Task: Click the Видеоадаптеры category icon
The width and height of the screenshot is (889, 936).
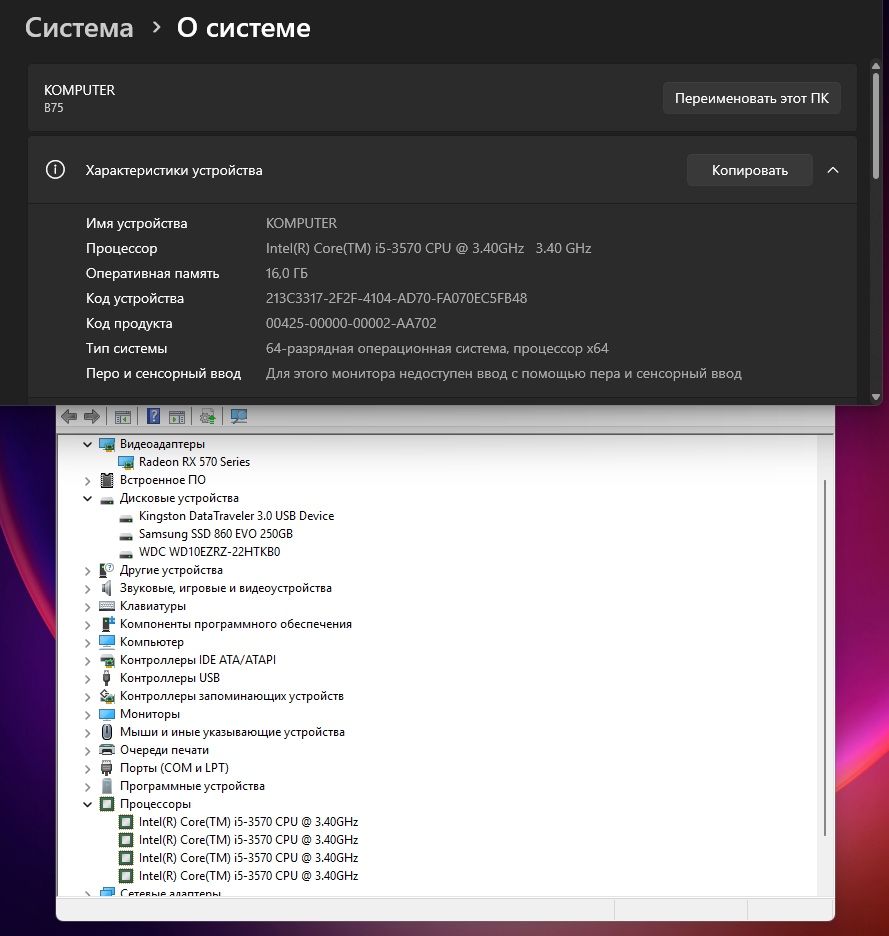Action: (107, 444)
